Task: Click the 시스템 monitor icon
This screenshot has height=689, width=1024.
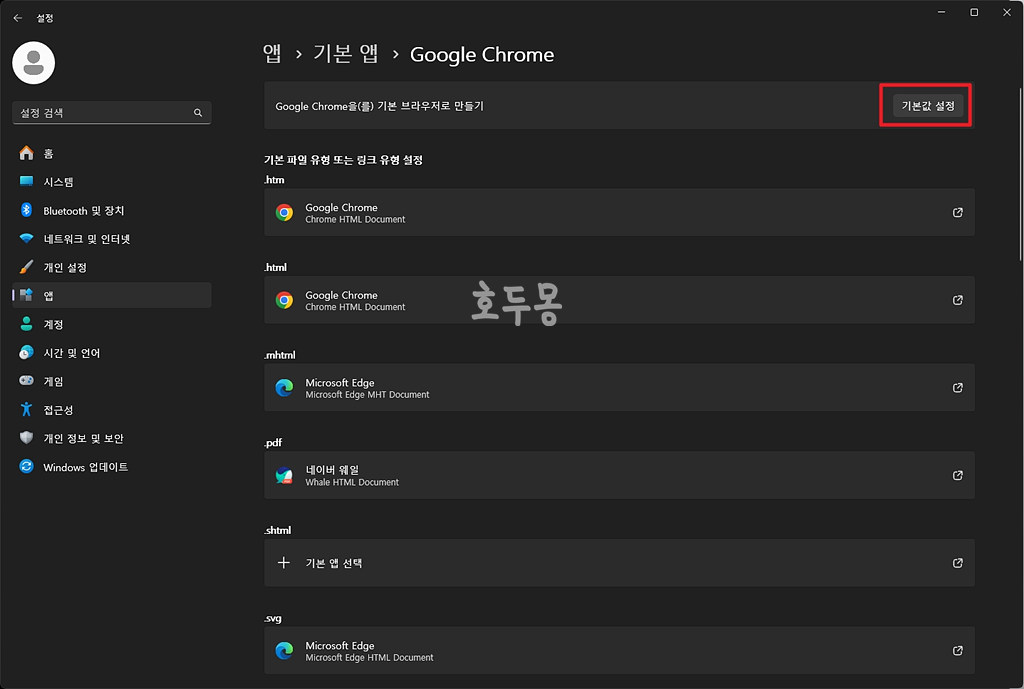Action: coord(26,182)
